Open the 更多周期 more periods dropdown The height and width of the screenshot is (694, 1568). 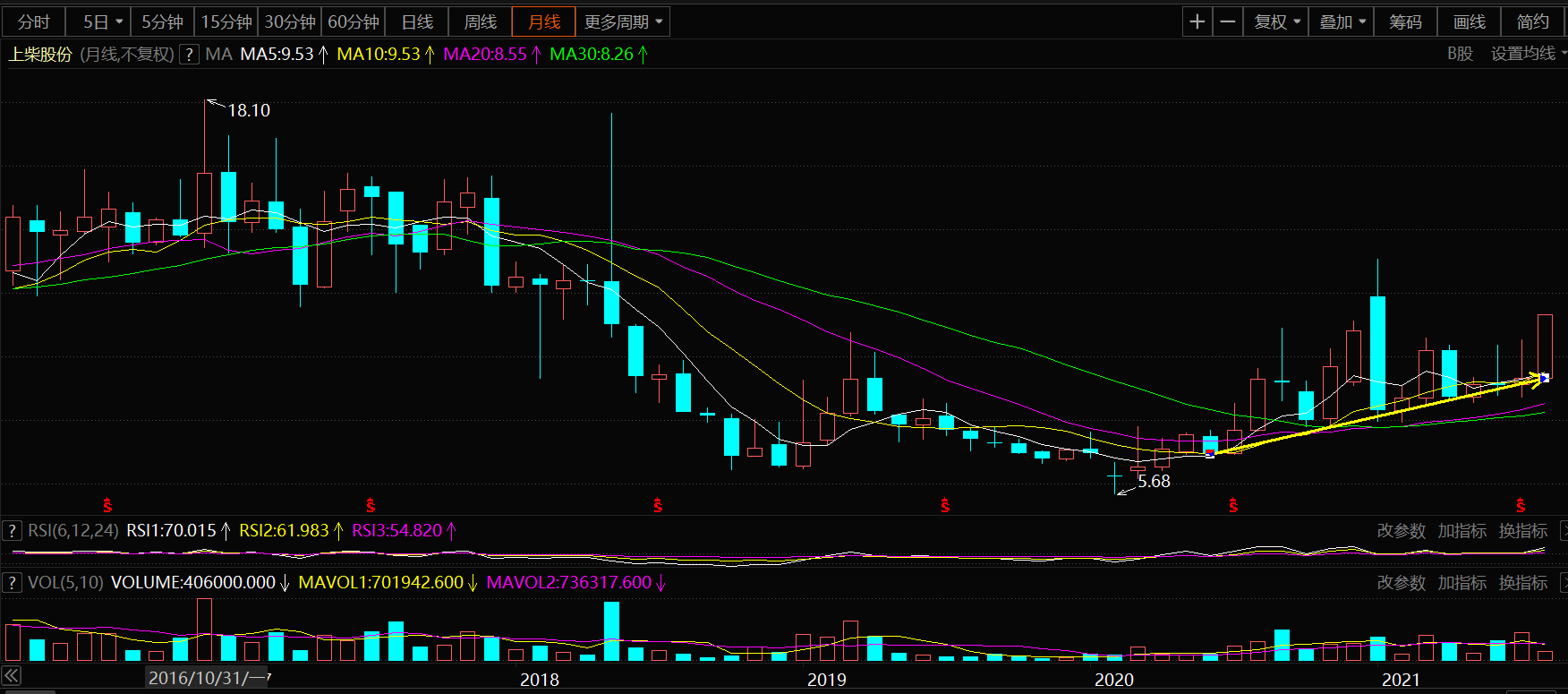tap(623, 21)
